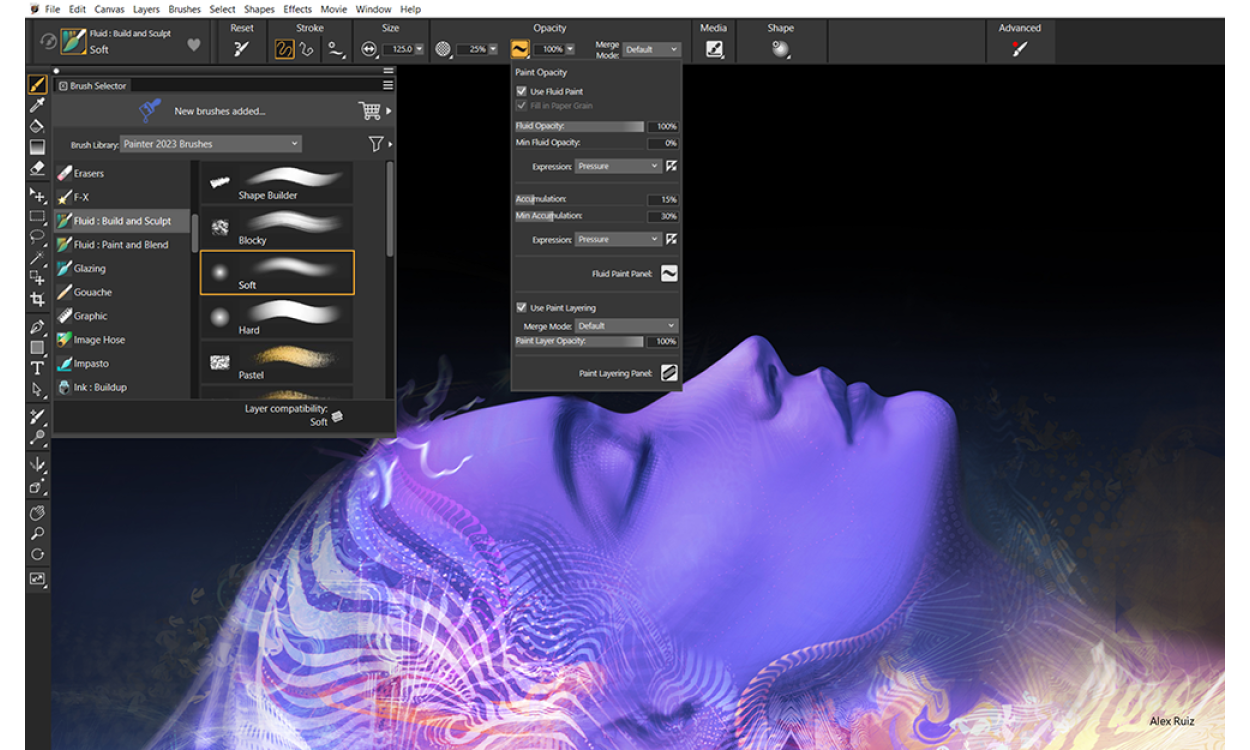Select the Fluid : Paint and Blend category
This screenshot has width=1250, height=750.
pos(122,244)
